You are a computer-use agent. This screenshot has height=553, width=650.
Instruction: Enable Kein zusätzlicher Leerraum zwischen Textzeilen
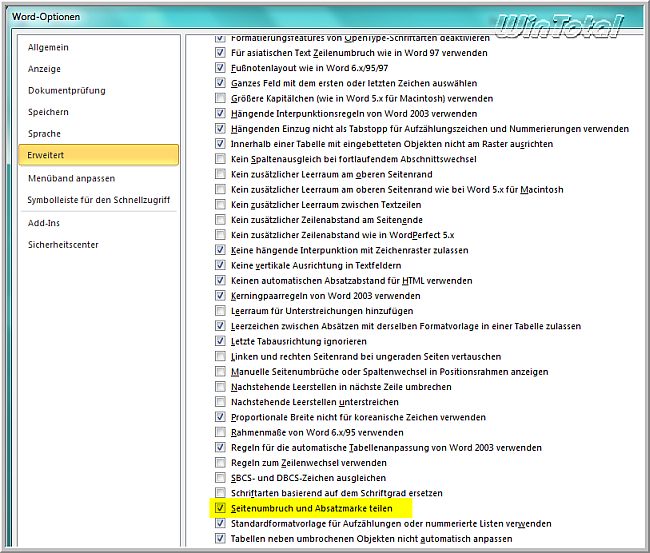pyautogui.click(x=220, y=204)
